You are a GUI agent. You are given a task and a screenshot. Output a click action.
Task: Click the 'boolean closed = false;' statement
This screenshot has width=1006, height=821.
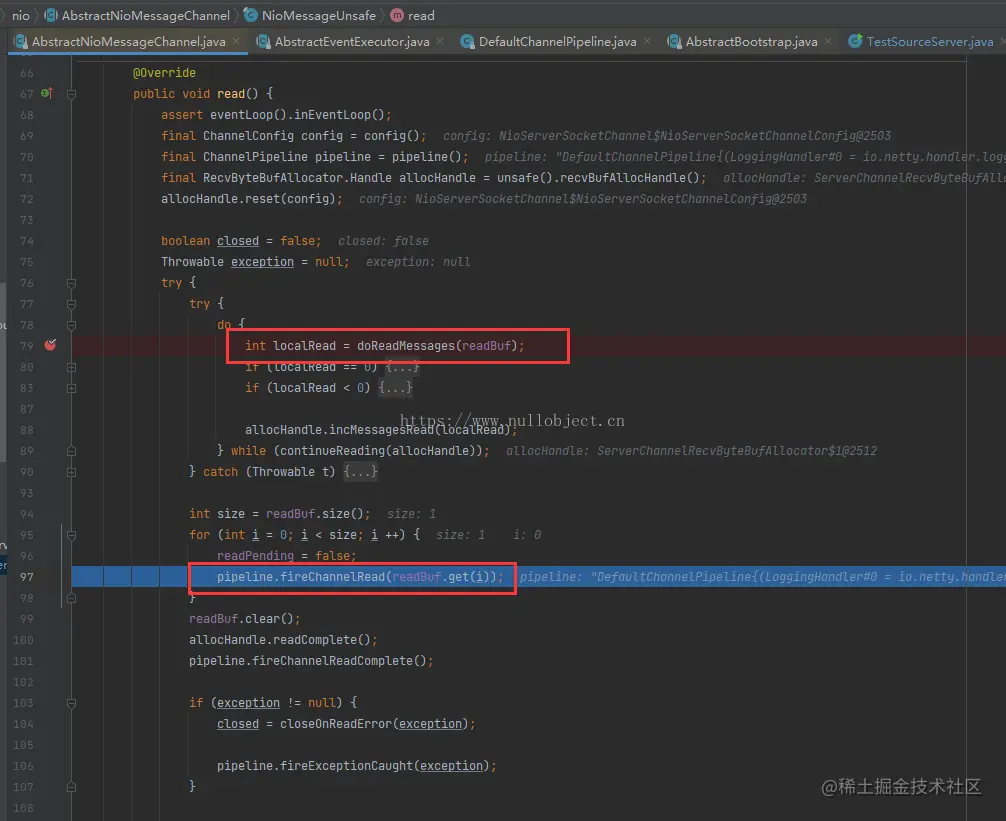pyautogui.click(x=241, y=241)
